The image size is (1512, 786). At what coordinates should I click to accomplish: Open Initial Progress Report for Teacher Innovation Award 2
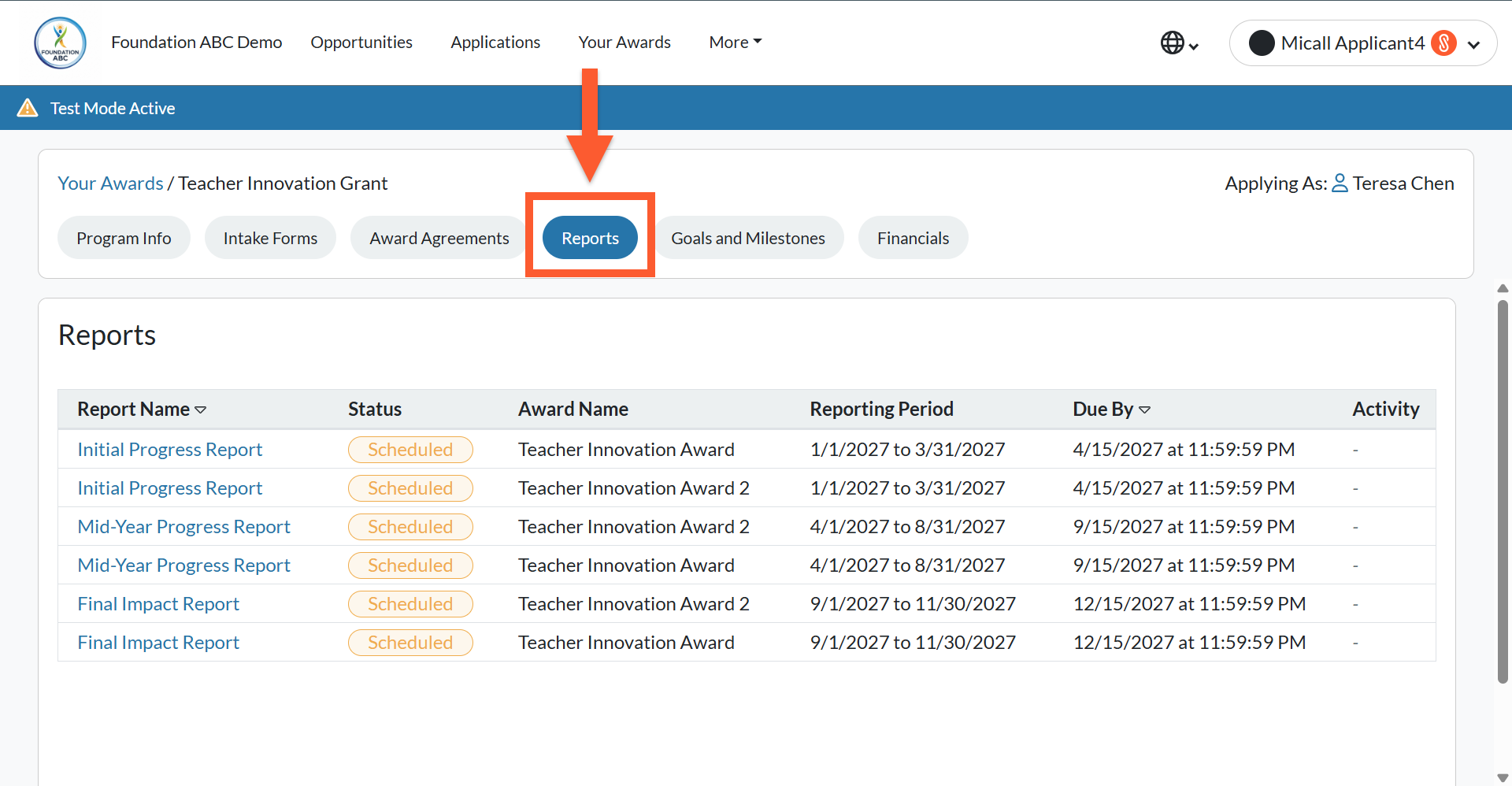(x=169, y=488)
